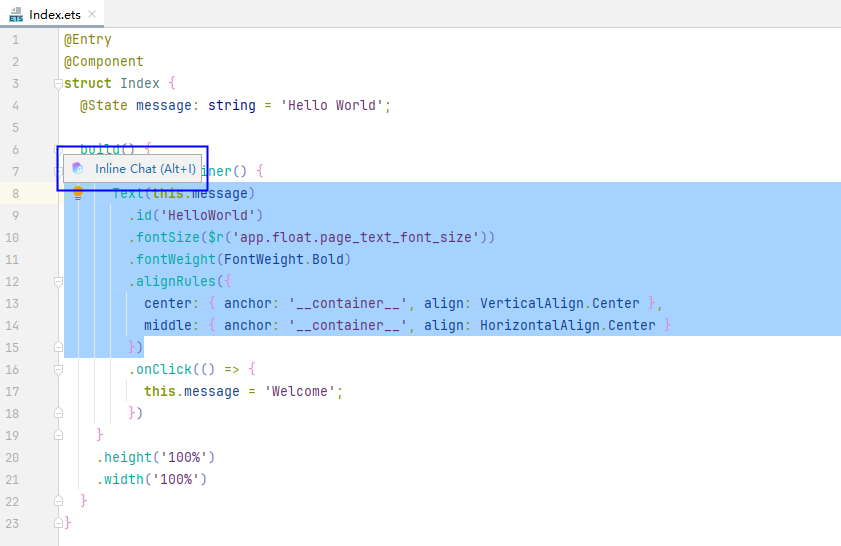Click fold end marker on line 19
The height and width of the screenshot is (546, 841).
click(x=58, y=435)
